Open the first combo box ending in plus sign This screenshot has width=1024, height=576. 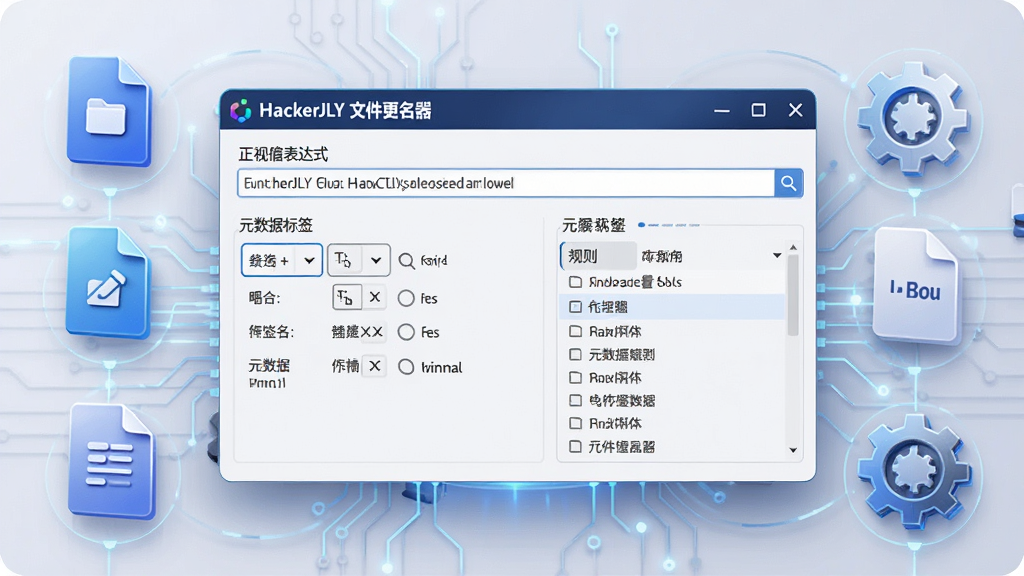coord(281,261)
